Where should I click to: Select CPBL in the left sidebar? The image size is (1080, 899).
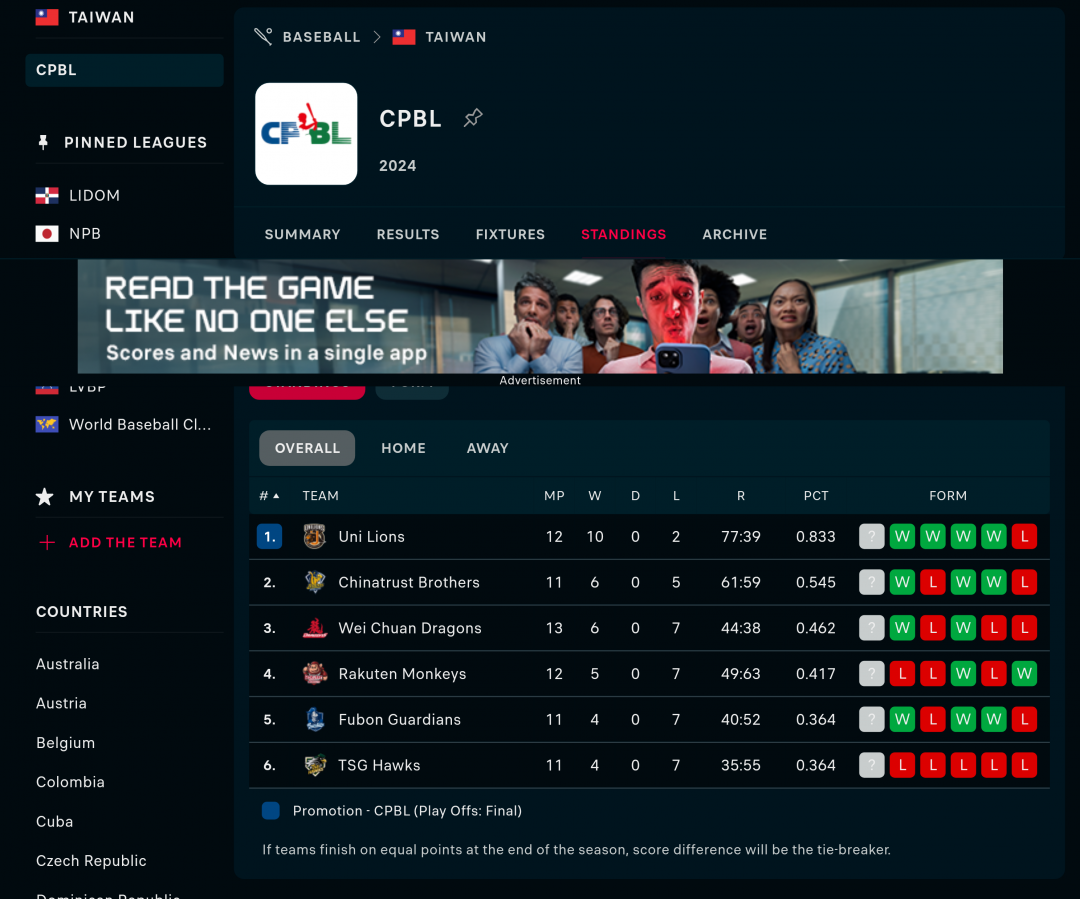(125, 70)
